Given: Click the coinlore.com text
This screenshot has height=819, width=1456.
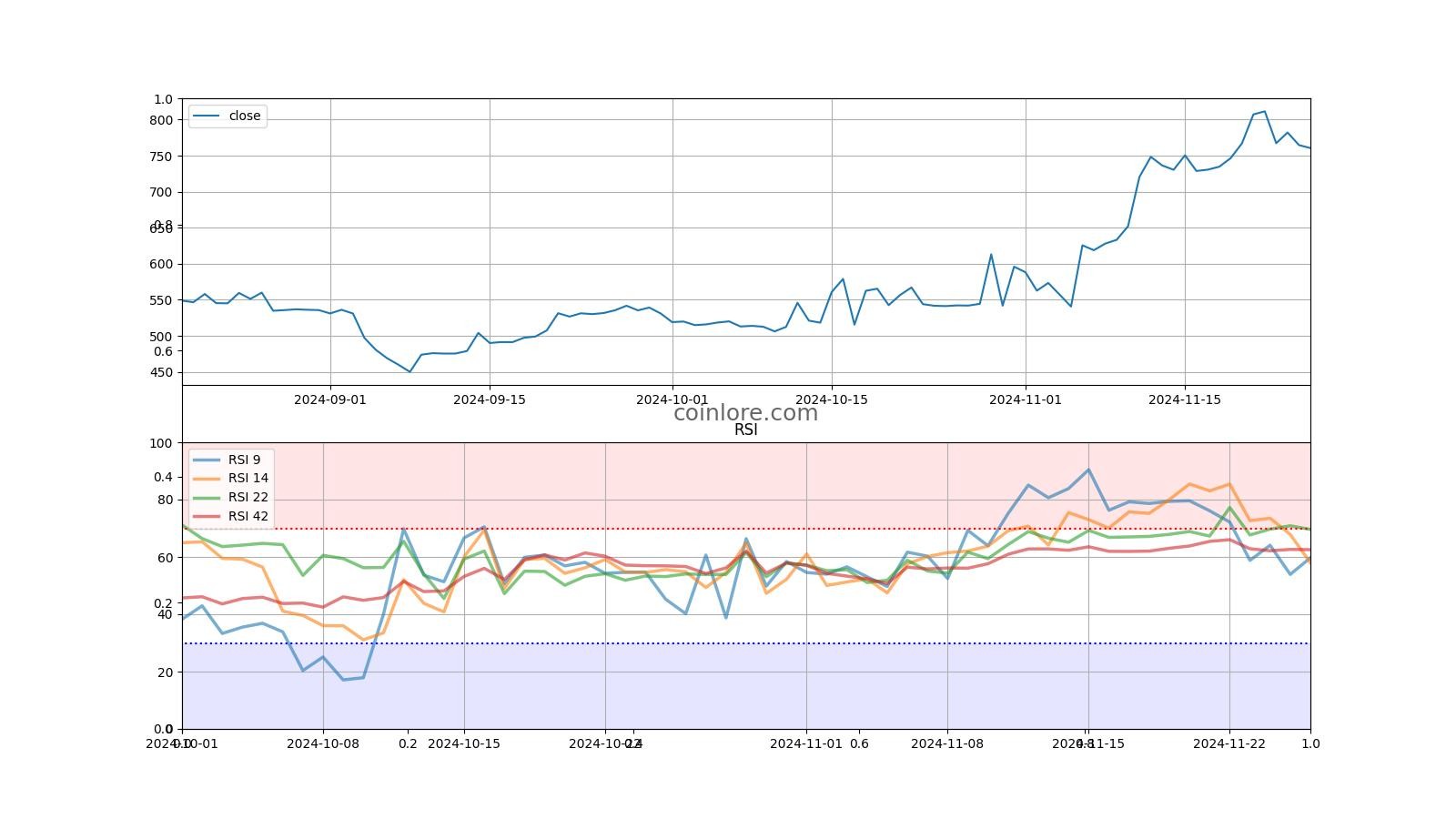Looking at the screenshot, I should click(745, 413).
